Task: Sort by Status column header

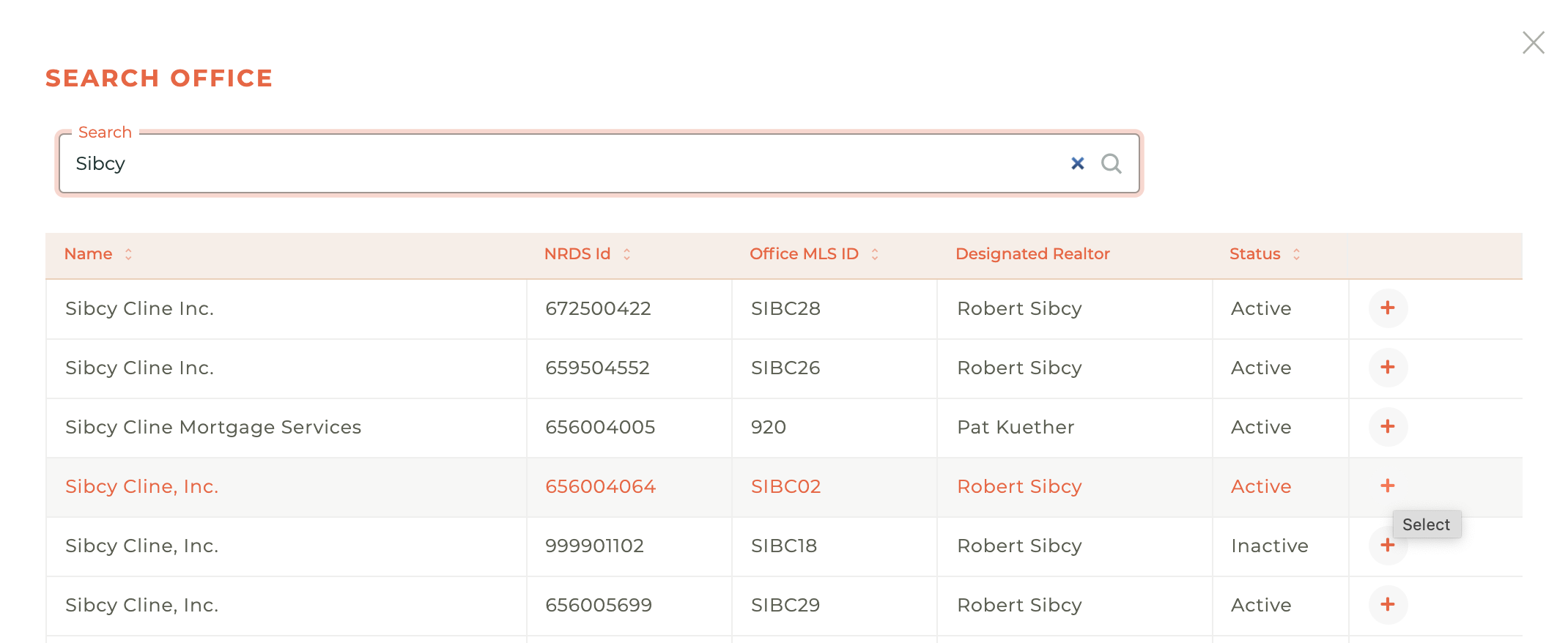Action: (x=1265, y=253)
